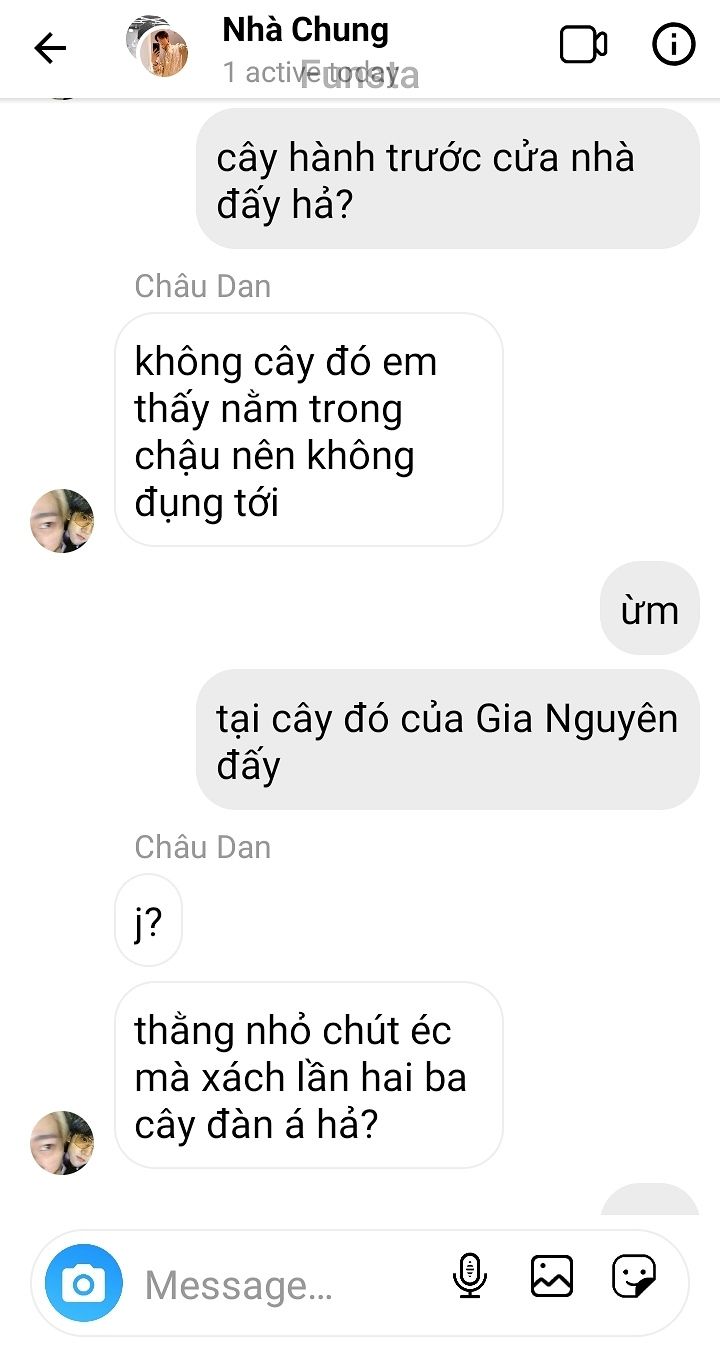Tap the "j?" message bubble

point(148,920)
